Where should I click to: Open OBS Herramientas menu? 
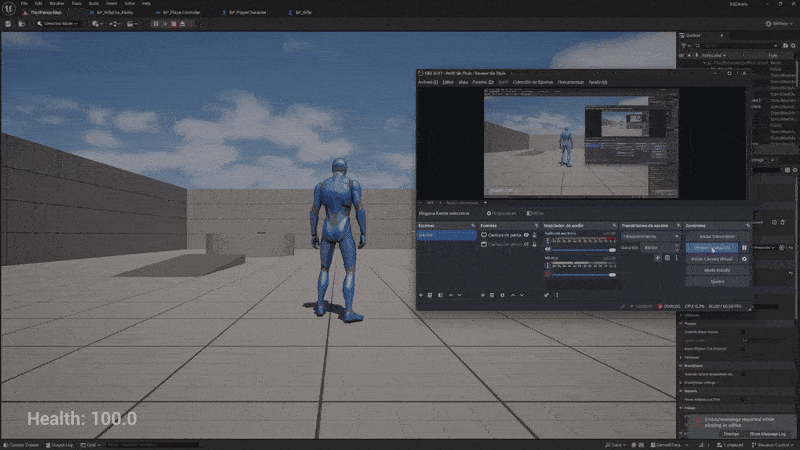pos(570,82)
